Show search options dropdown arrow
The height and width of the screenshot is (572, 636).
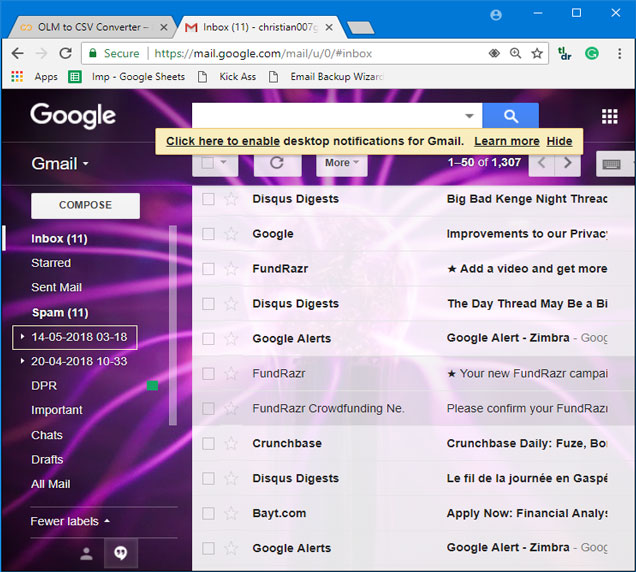(x=469, y=116)
